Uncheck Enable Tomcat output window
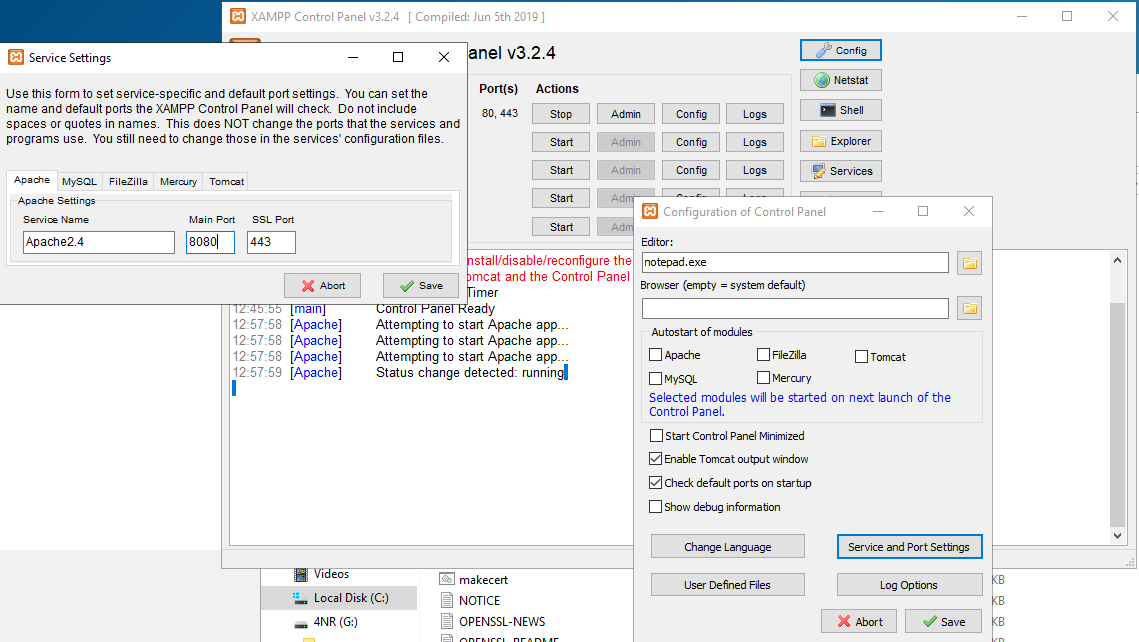1139x642 pixels. 655,459
